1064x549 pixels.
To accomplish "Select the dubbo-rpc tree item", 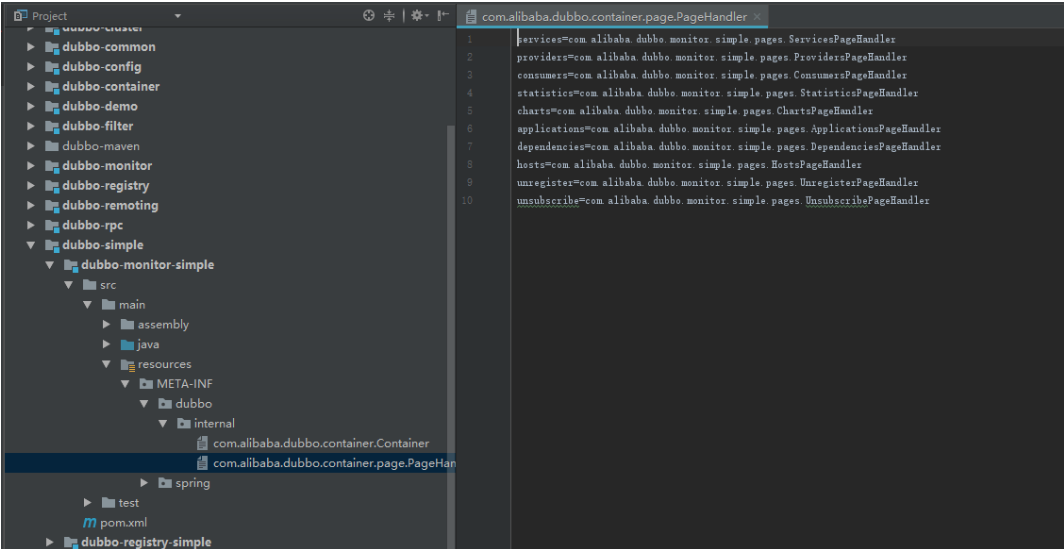I will pos(92,225).
